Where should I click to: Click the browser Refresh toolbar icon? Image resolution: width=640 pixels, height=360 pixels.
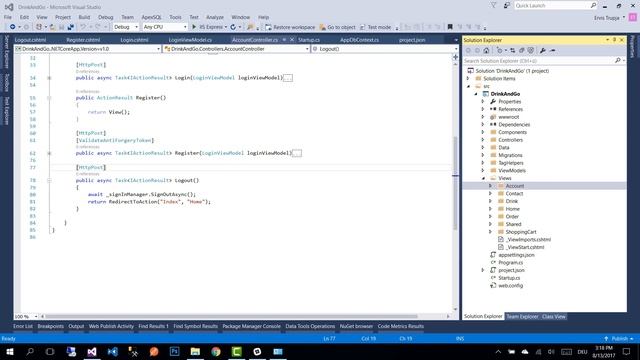click(x=233, y=27)
